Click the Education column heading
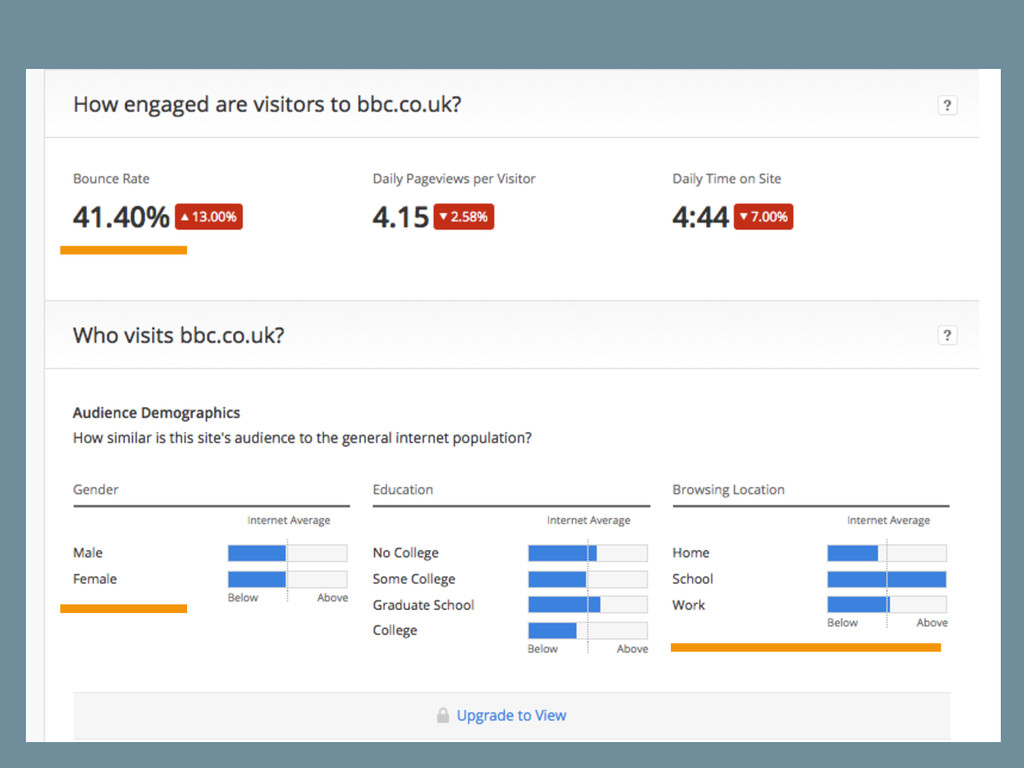 point(403,489)
